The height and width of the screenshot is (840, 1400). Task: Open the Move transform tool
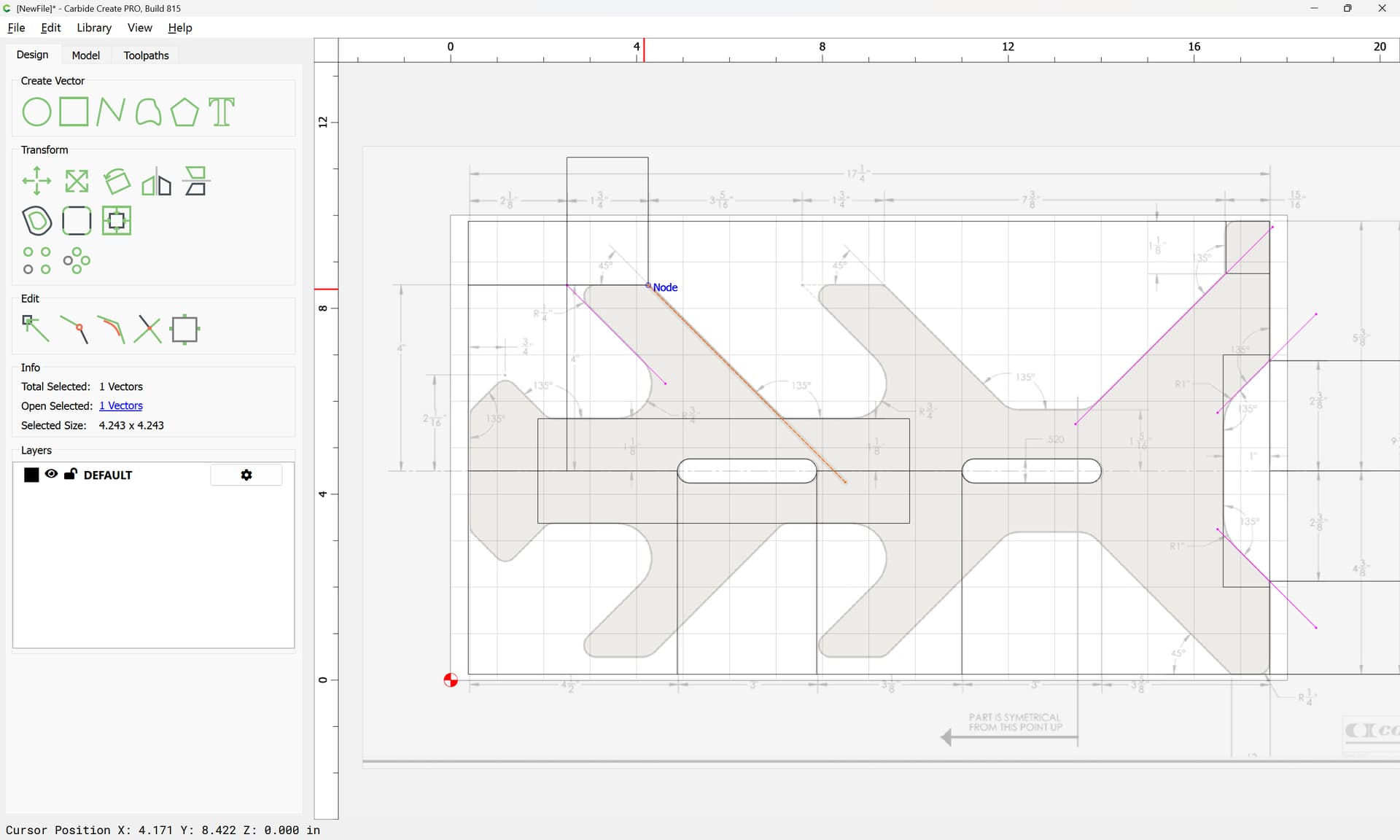point(36,181)
